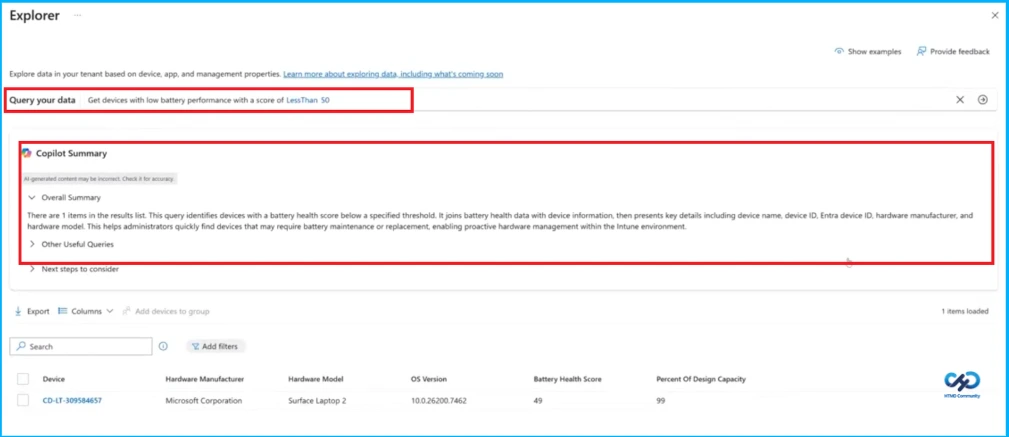The height and width of the screenshot is (437, 1009).
Task: Open the Columns dropdown
Action: [x=86, y=311]
